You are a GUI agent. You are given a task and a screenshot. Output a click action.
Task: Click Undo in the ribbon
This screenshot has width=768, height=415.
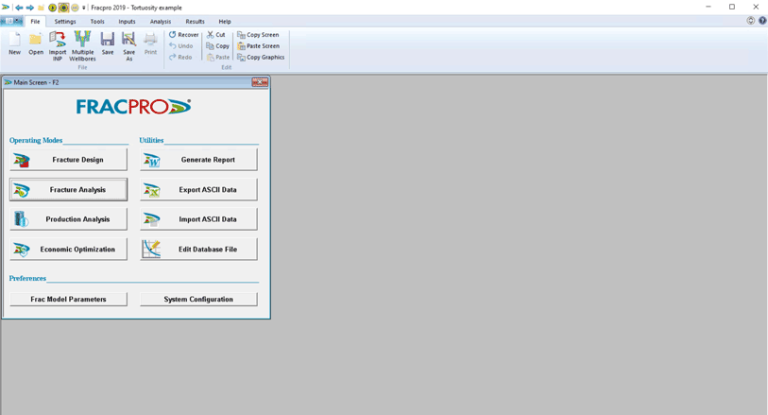click(181, 46)
